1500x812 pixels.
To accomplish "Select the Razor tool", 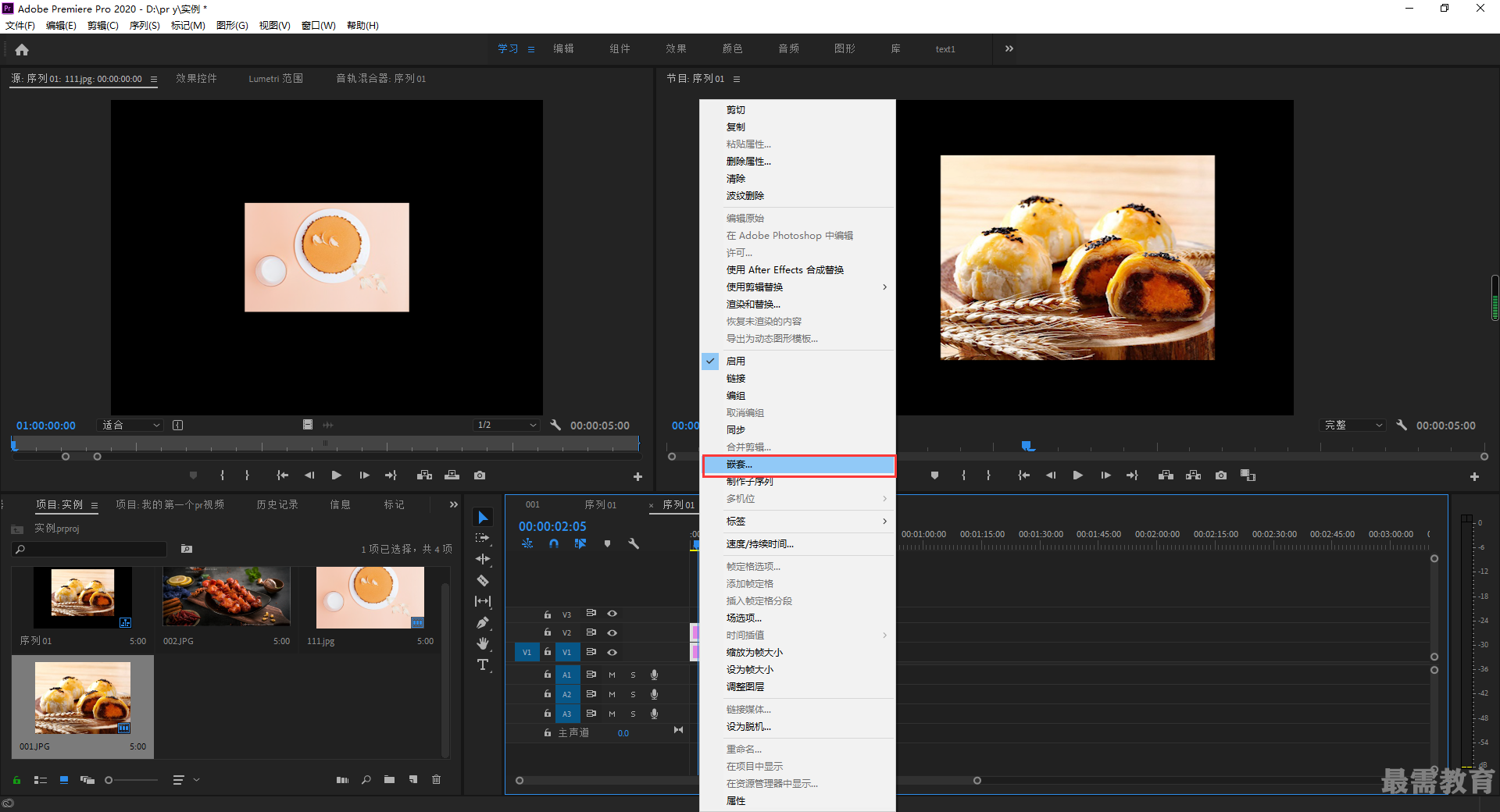I will [x=483, y=580].
